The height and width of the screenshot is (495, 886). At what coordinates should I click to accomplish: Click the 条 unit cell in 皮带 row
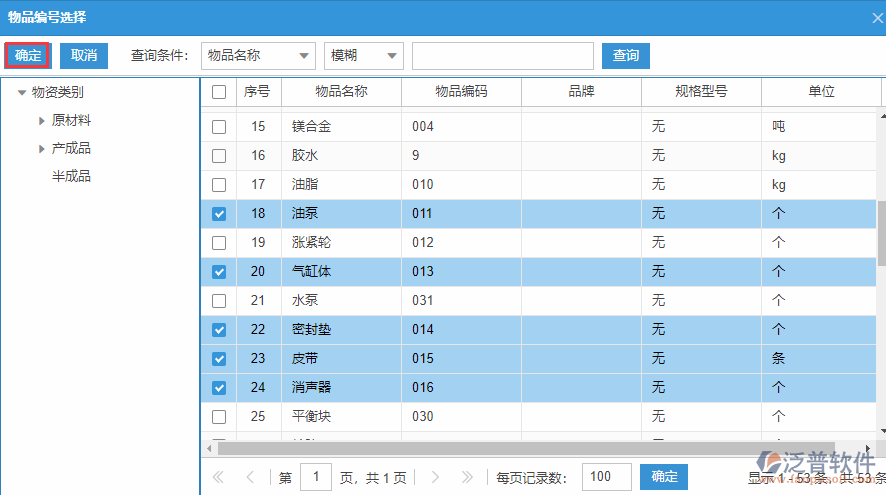click(819, 359)
